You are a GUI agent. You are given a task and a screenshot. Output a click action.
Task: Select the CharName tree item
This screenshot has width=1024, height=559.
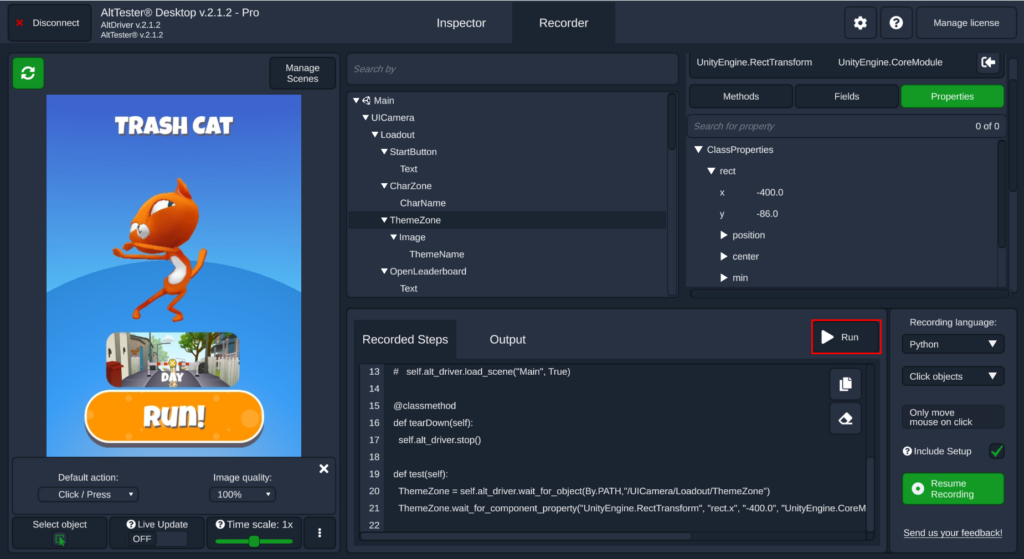click(x=423, y=203)
